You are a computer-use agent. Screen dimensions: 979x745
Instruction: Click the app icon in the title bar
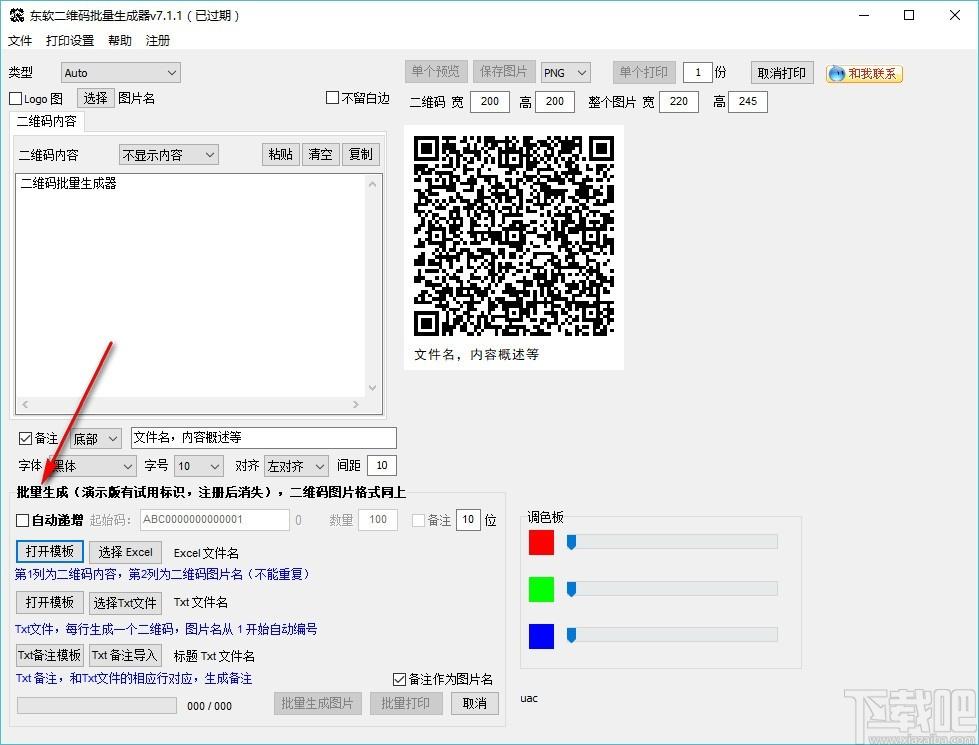(x=17, y=15)
